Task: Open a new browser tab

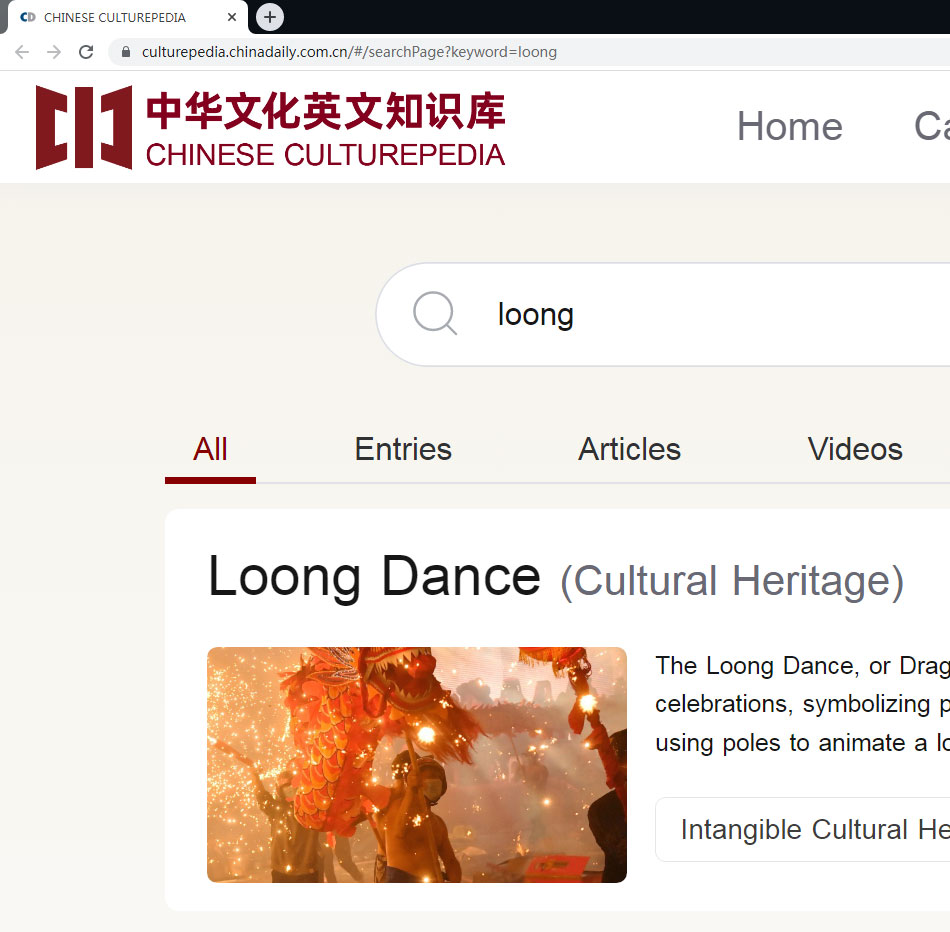Action: 270,17
